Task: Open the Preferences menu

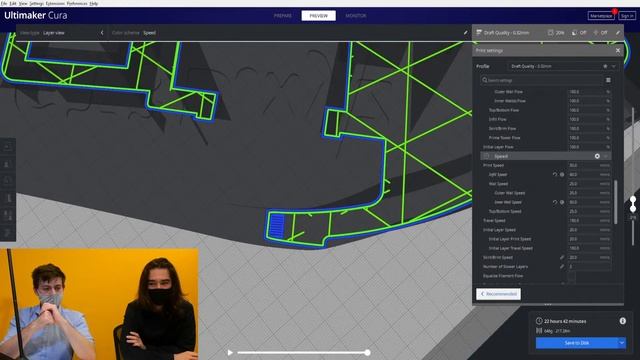Action: [77, 3]
